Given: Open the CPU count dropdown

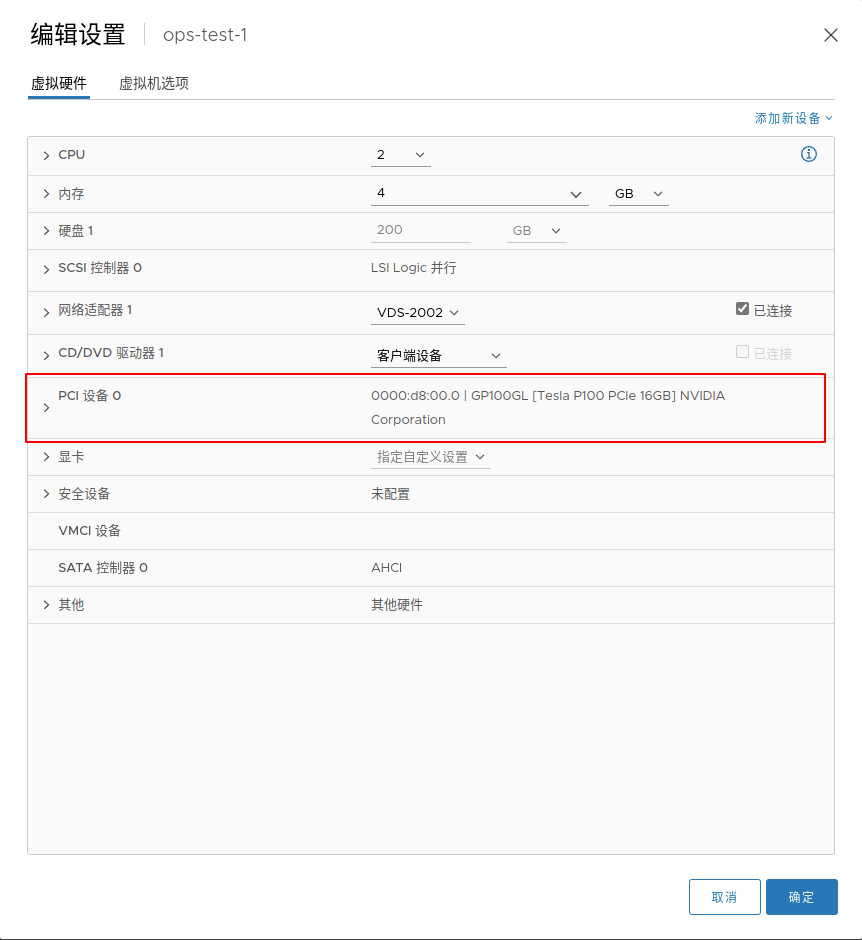Looking at the screenshot, I should (x=400, y=155).
